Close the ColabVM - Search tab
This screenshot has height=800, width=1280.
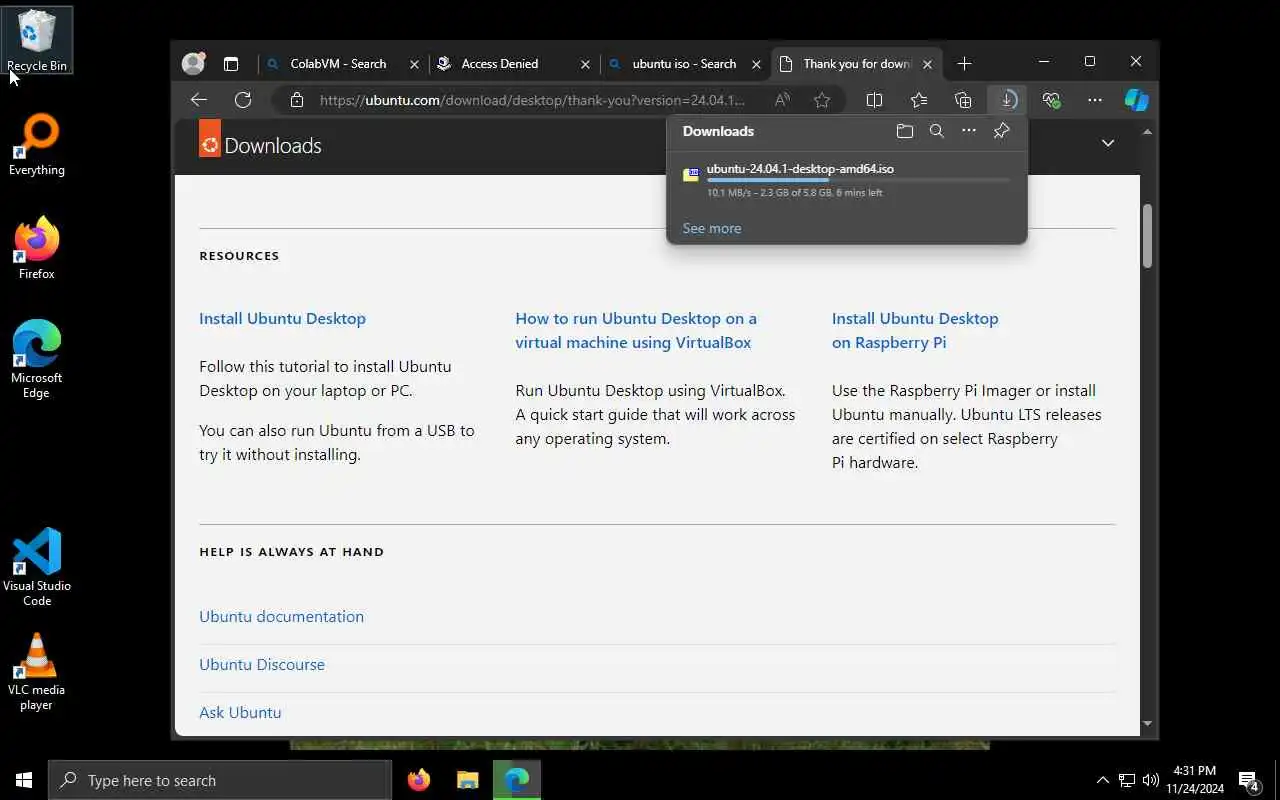point(414,64)
